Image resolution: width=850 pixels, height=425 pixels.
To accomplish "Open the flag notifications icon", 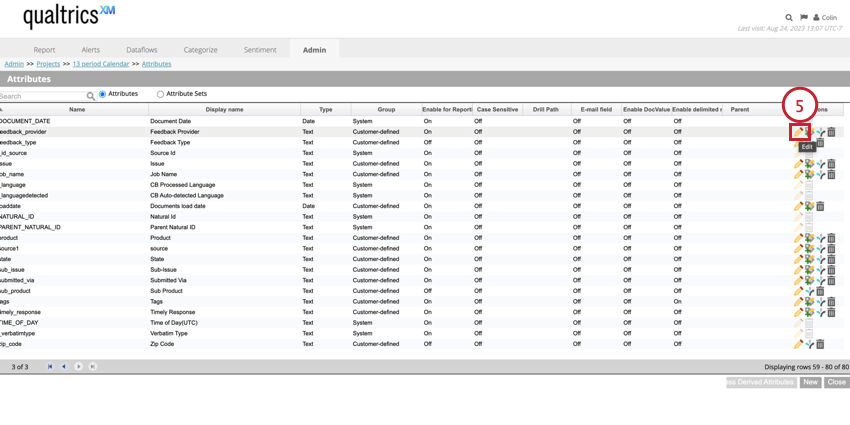I will [803, 17].
